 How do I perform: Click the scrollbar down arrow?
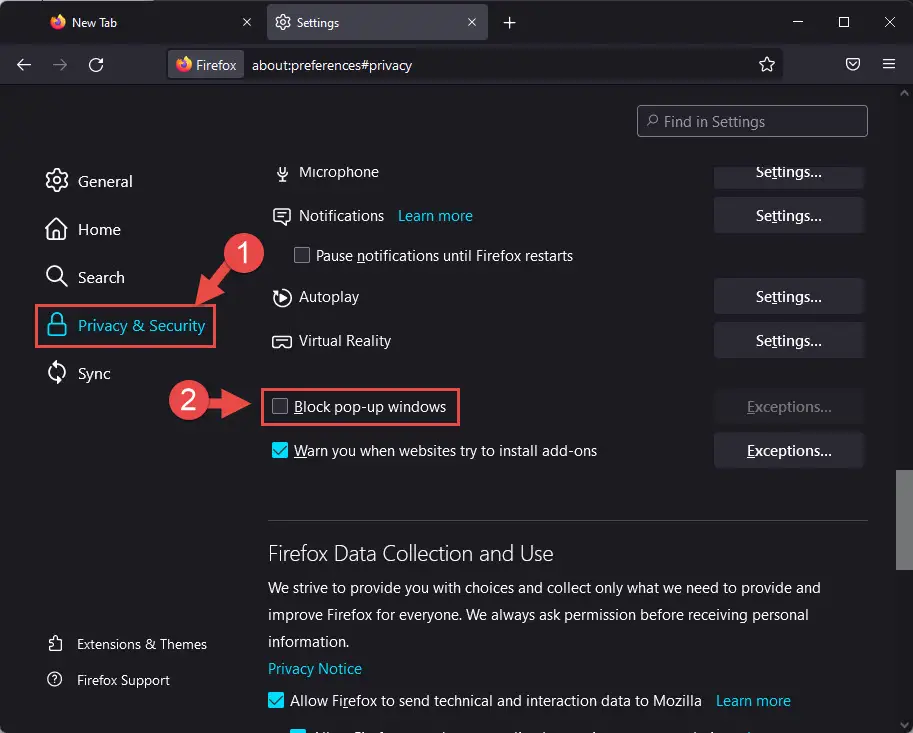tap(904, 725)
